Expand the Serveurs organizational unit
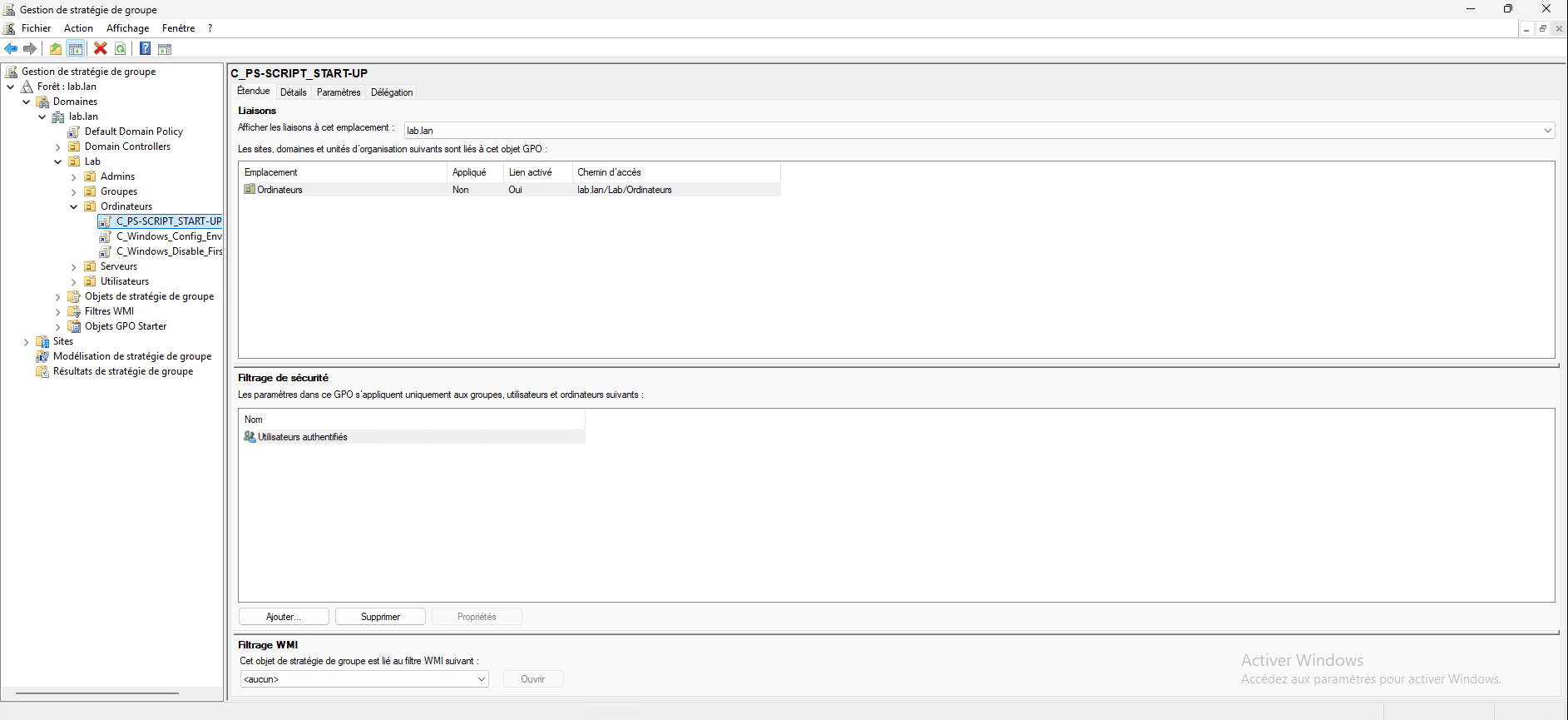The height and width of the screenshot is (720, 1568). (x=74, y=266)
